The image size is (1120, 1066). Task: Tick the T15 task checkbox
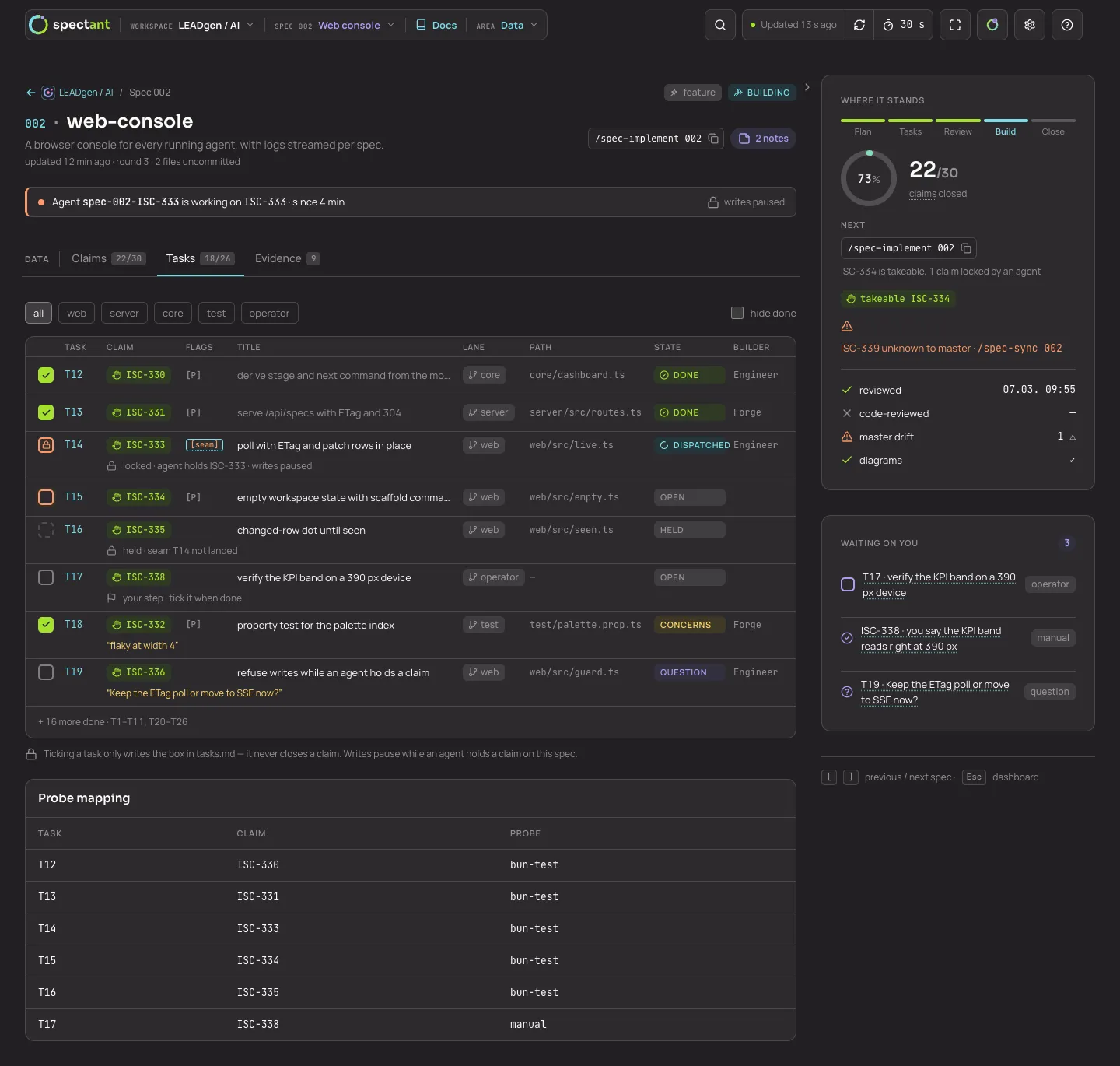[46, 497]
